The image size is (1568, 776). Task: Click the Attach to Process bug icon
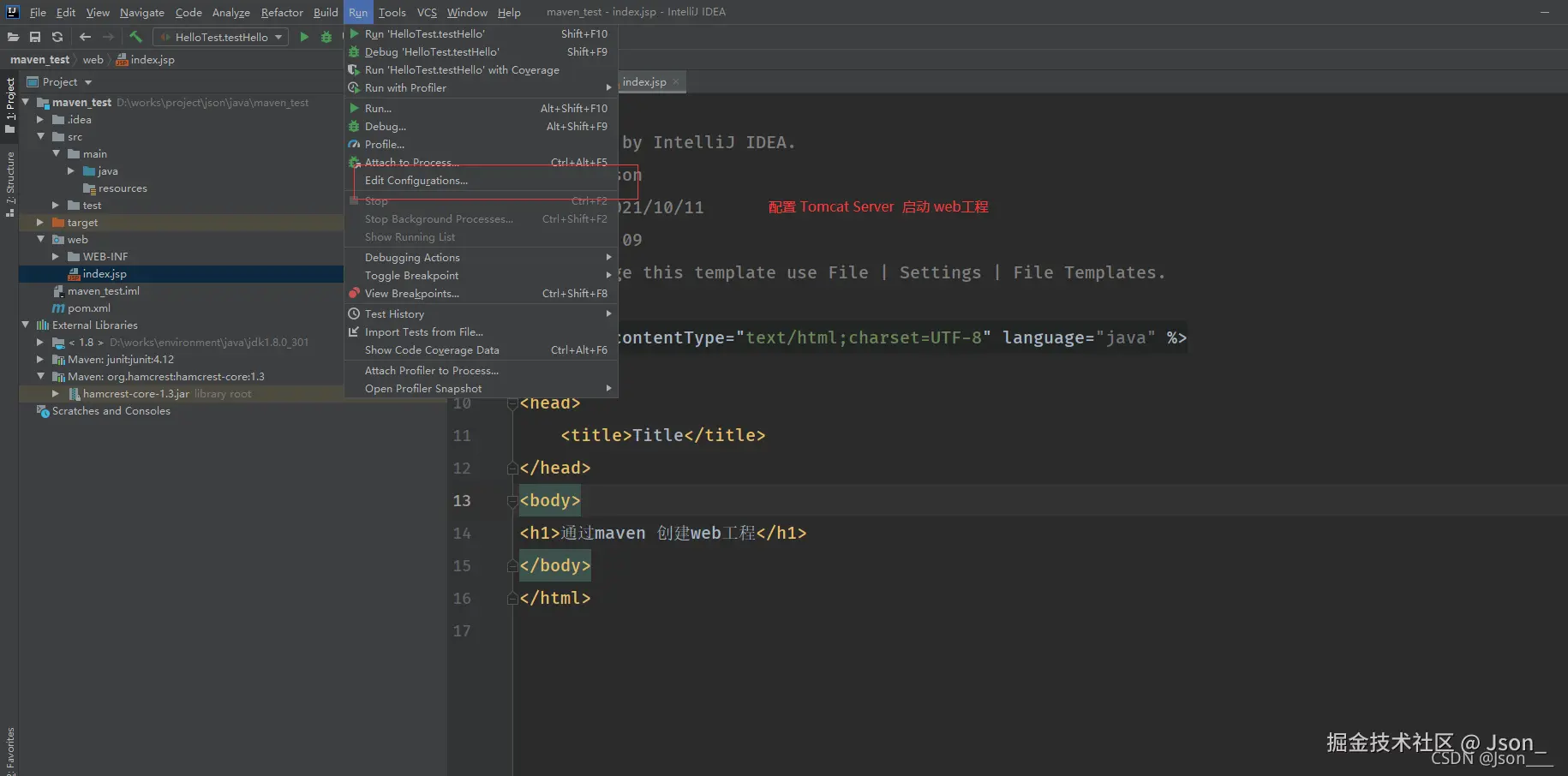pos(354,162)
